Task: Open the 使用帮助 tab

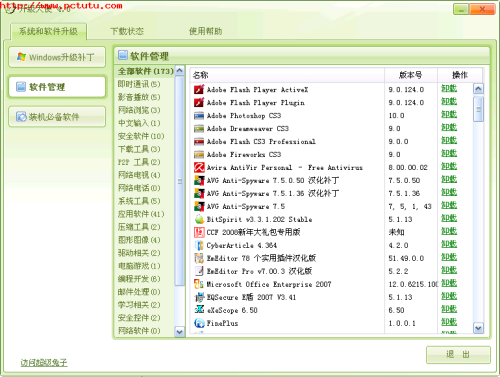Action: coord(205,32)
